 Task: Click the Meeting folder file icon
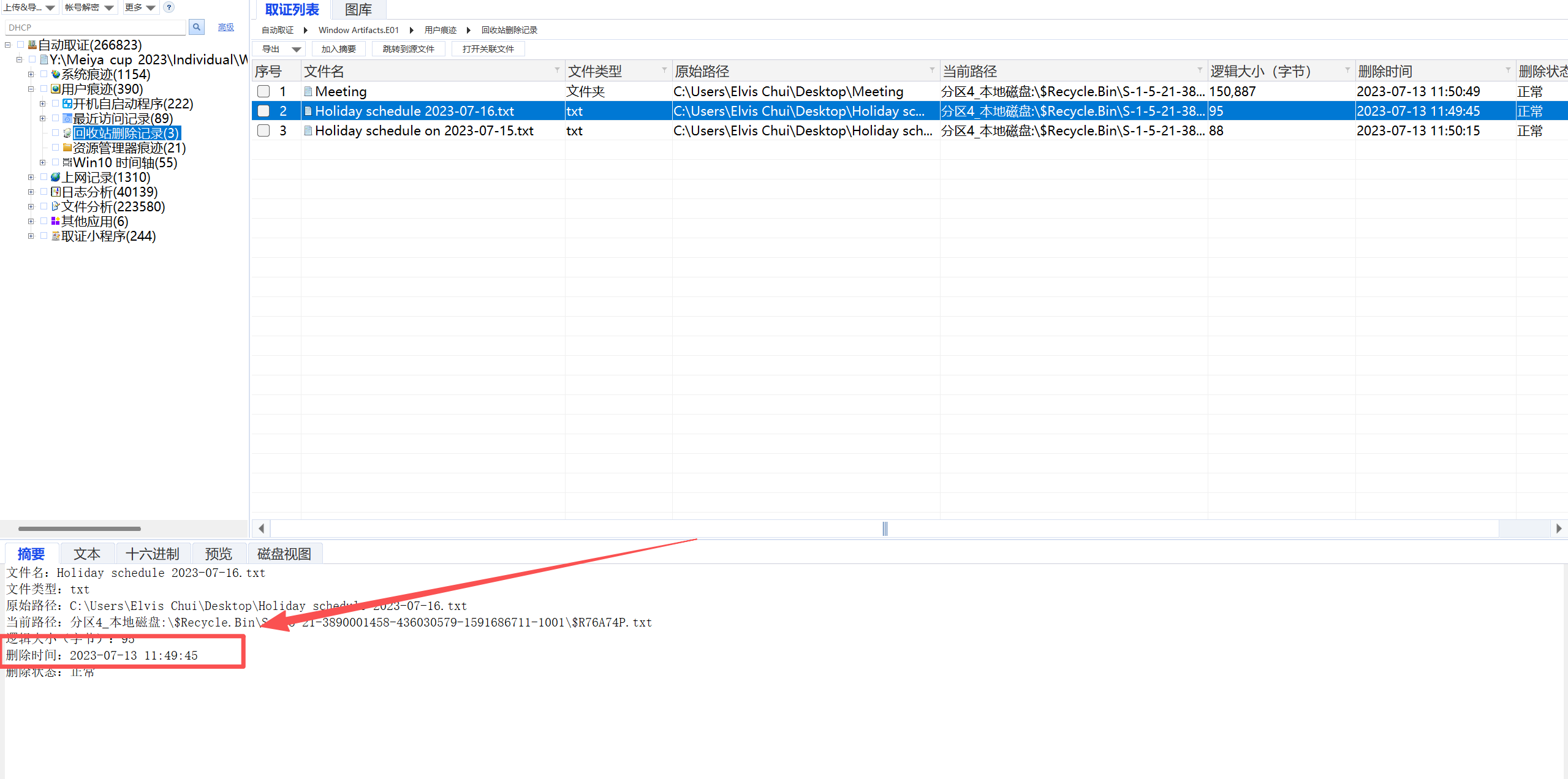308,91
